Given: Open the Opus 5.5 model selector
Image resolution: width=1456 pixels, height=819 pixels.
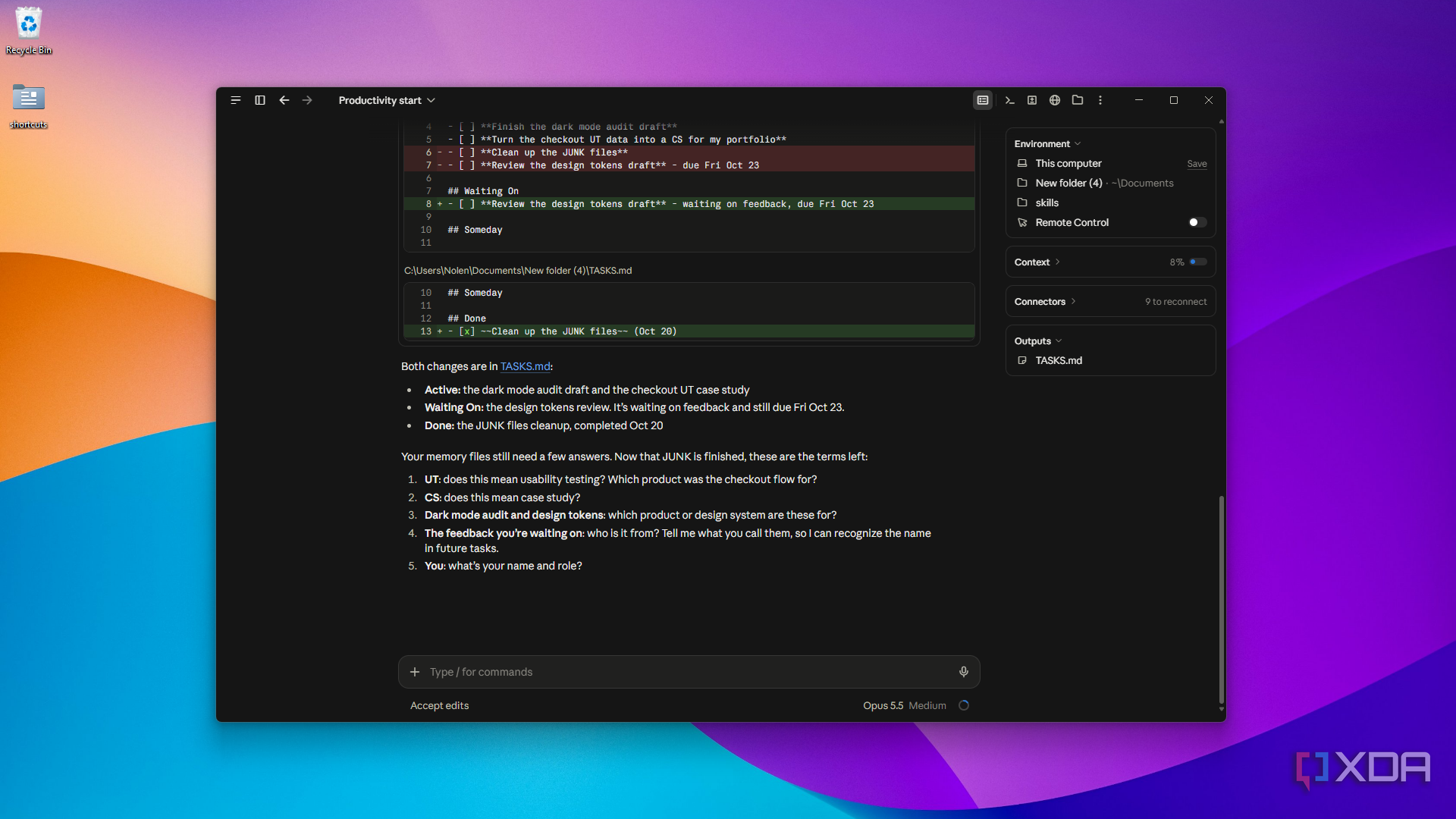Looking at the screenshot, I should [x=883, y=705].
